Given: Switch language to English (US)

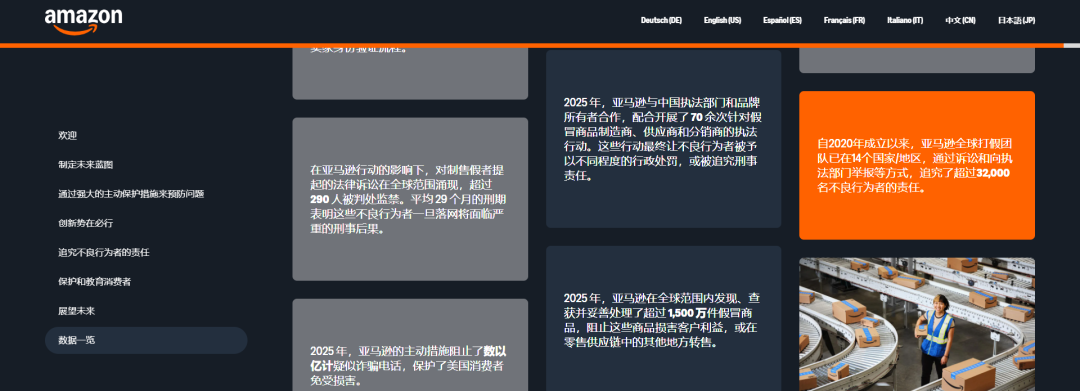Looking at the screenshot, I should pyautogui.click(x=723, y=21).
